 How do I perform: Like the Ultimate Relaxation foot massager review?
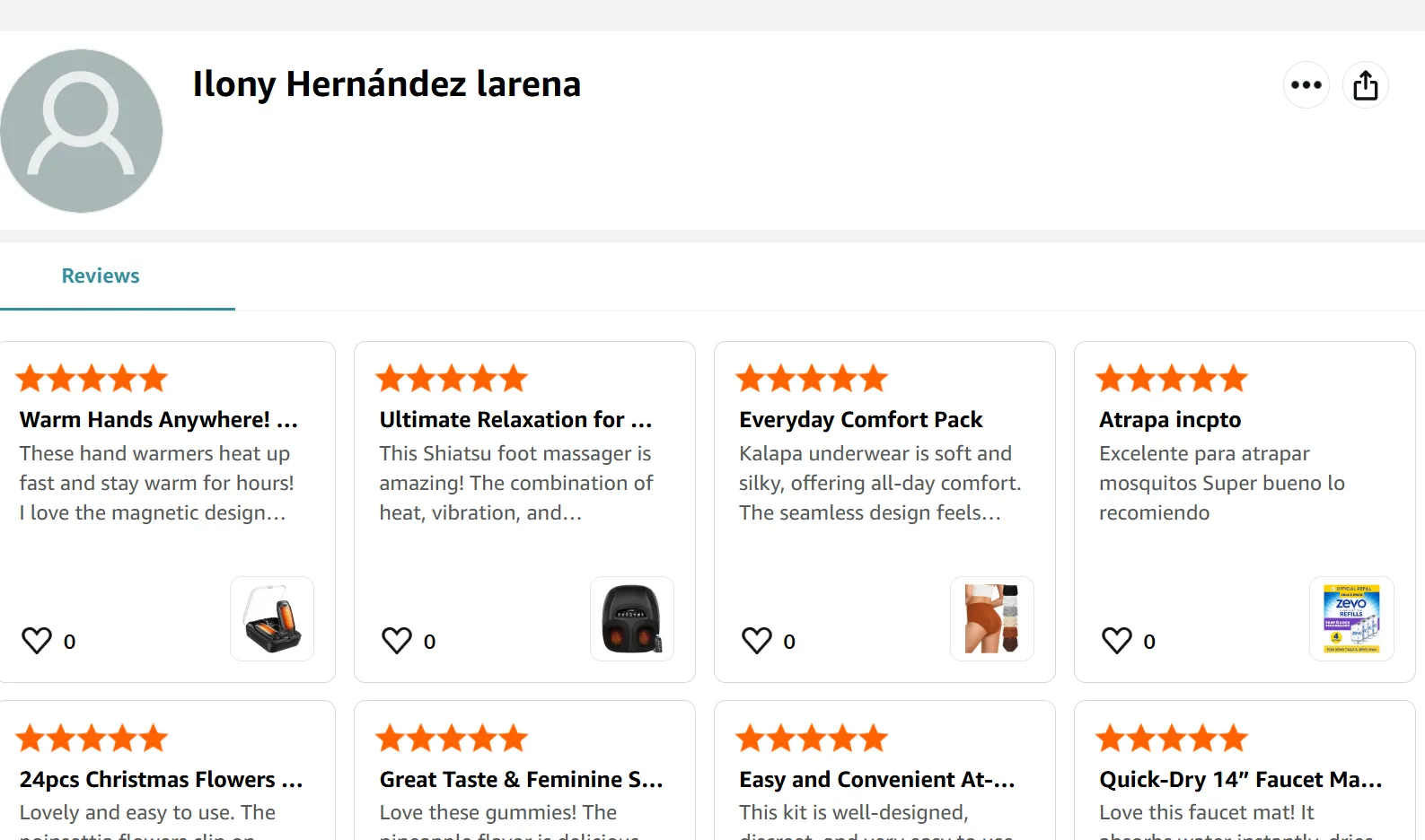coord(397,641)
